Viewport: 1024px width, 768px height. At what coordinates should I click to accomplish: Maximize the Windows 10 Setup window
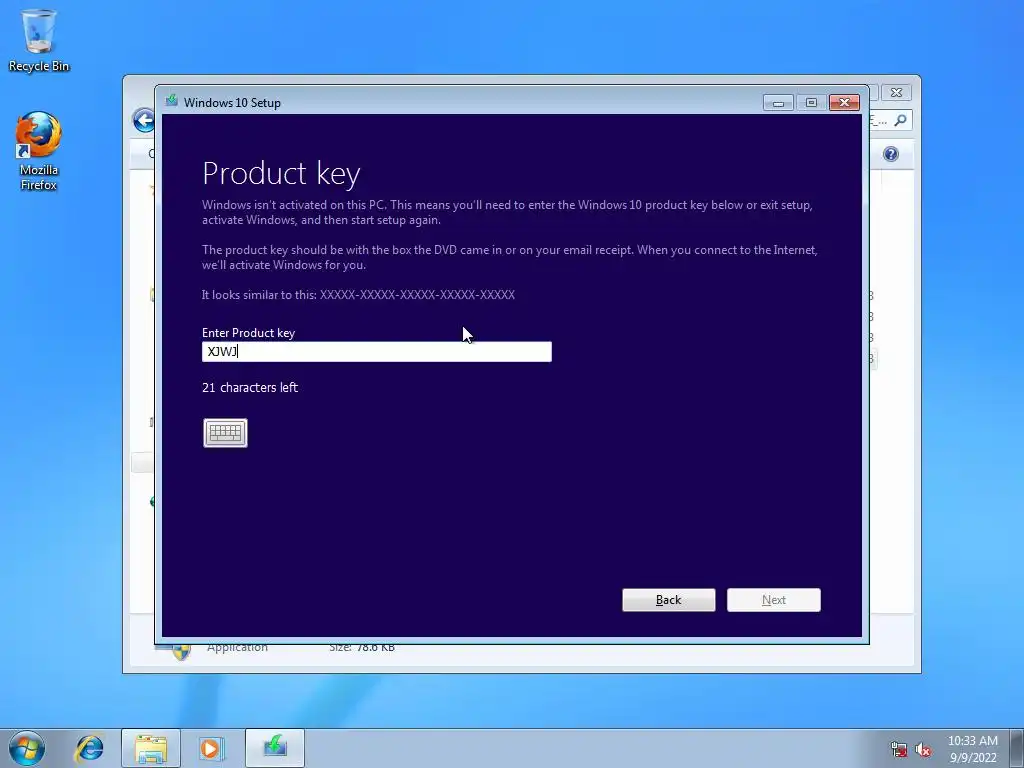coord(811,103)
